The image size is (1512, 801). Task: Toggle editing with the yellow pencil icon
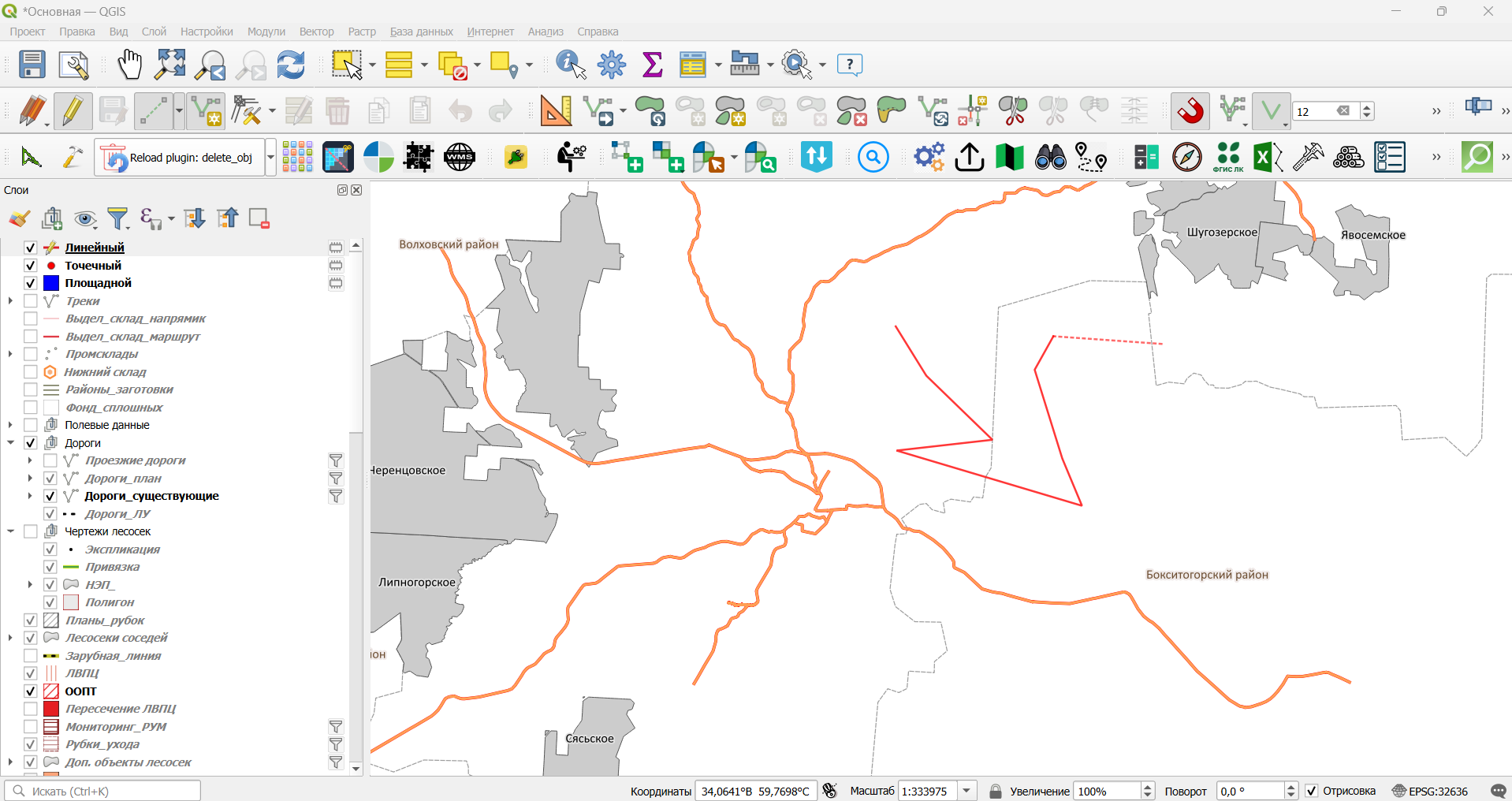[73, 111]
